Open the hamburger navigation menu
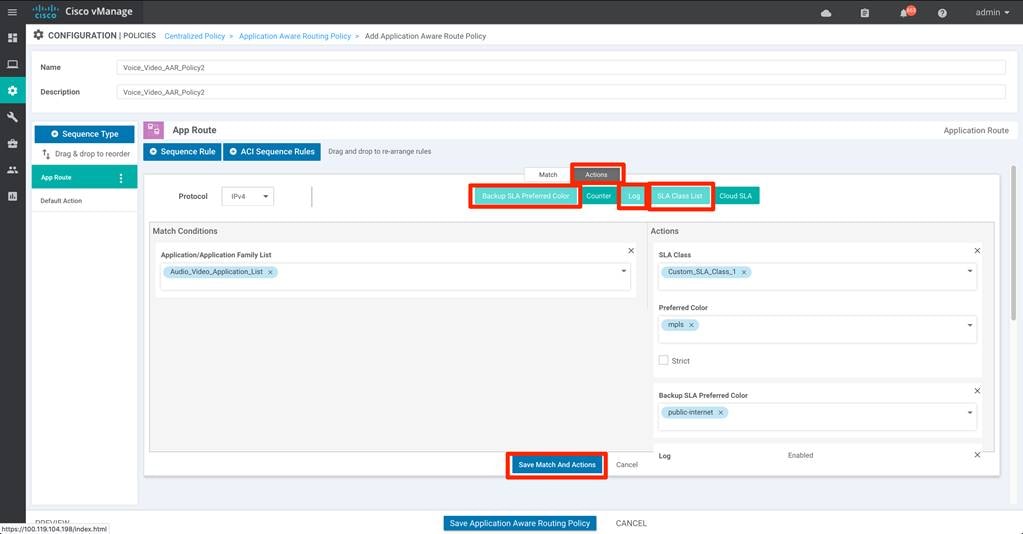 pyautogui.click(x=12, y=12)
